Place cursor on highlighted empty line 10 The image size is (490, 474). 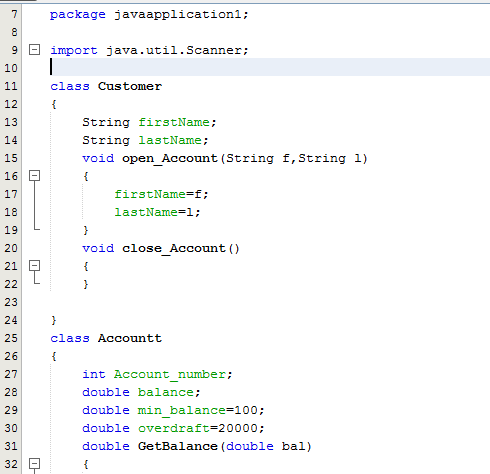(270, 67)
